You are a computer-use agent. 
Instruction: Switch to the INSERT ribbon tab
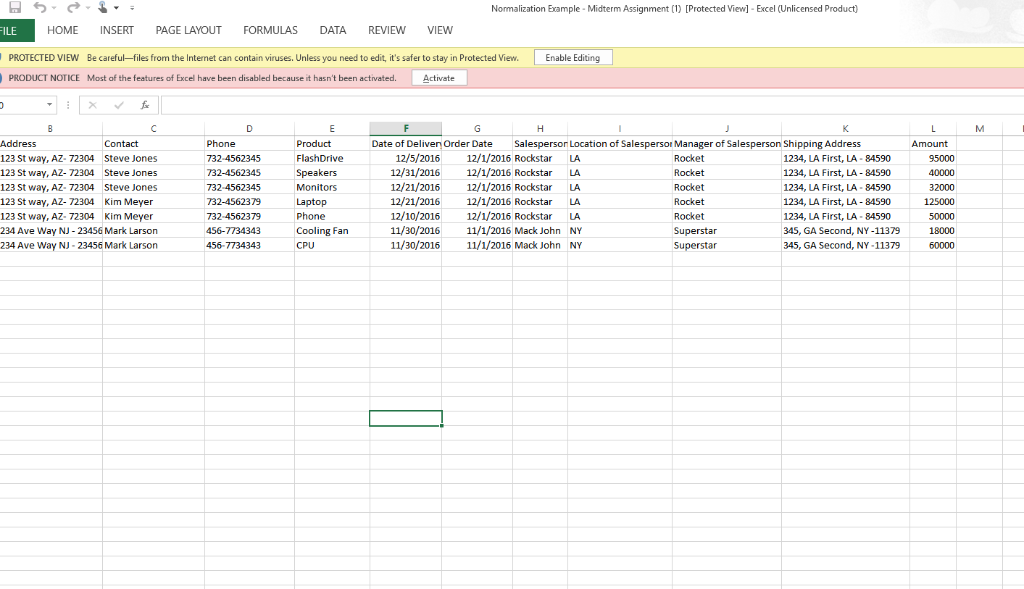coord(117,31)
